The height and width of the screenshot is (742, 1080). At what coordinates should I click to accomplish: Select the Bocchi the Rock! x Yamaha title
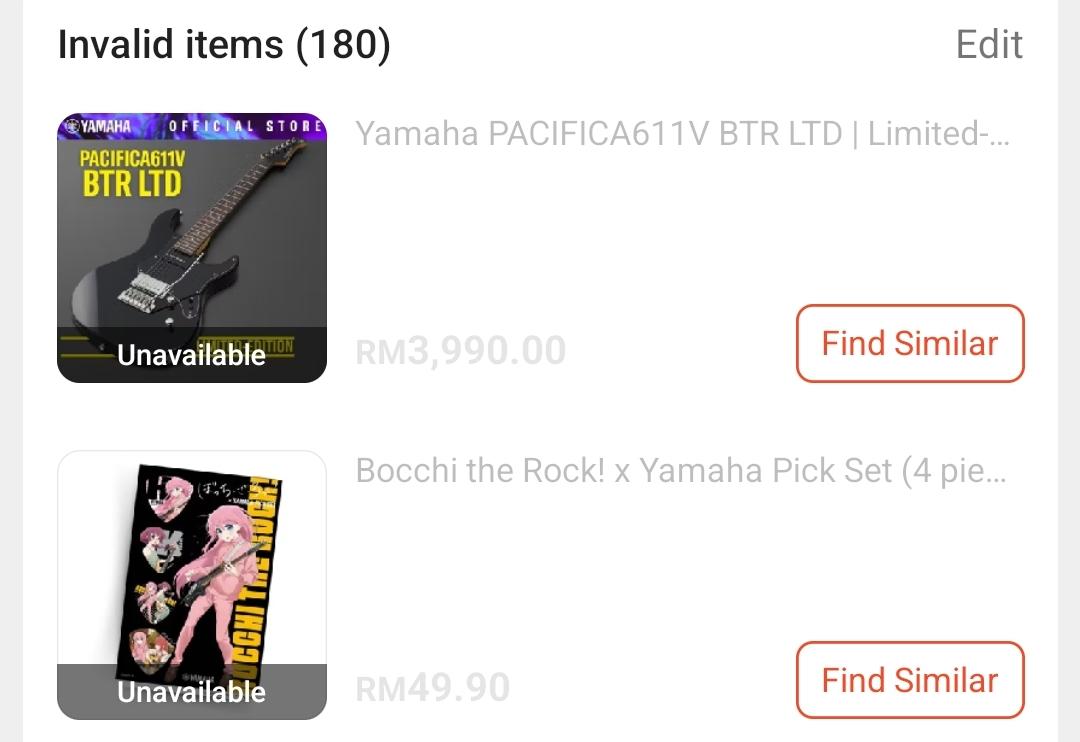(683, 471)
